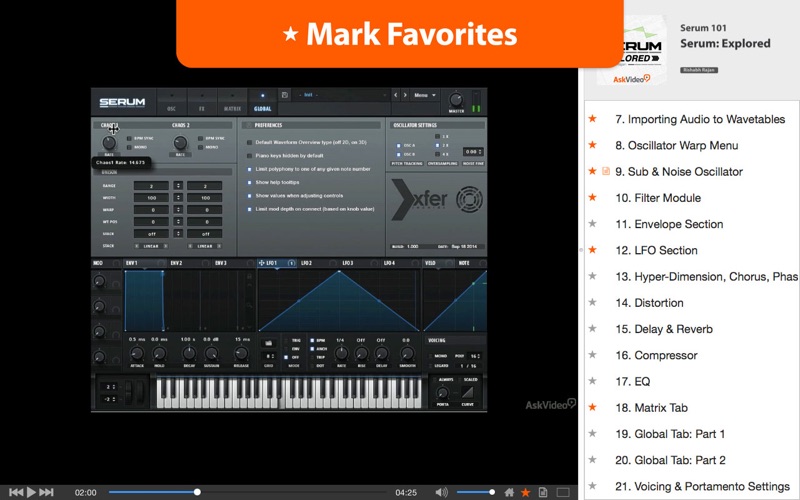Click the Chaos 2 Rate knob
800x500 pixels.
pyautogui.click(x=180, y=142)
